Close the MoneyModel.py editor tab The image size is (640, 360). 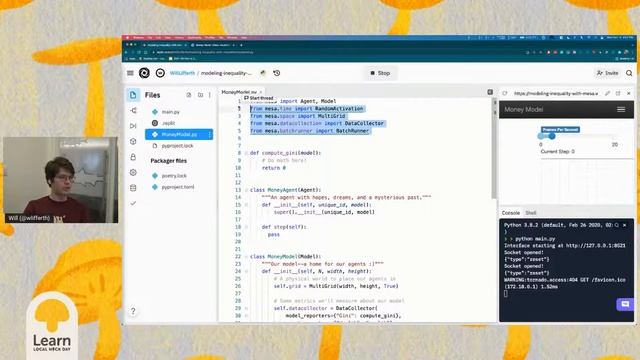click(261, 92)
